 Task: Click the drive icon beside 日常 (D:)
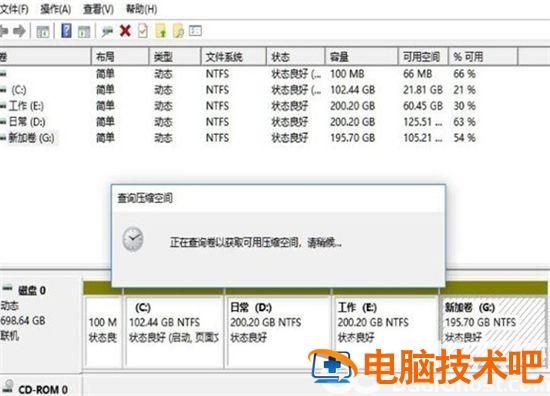(3, 122)
